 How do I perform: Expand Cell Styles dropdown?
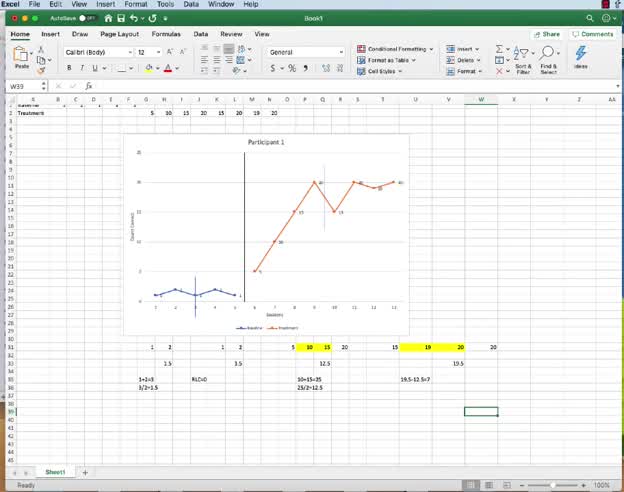tap(400, 71)
